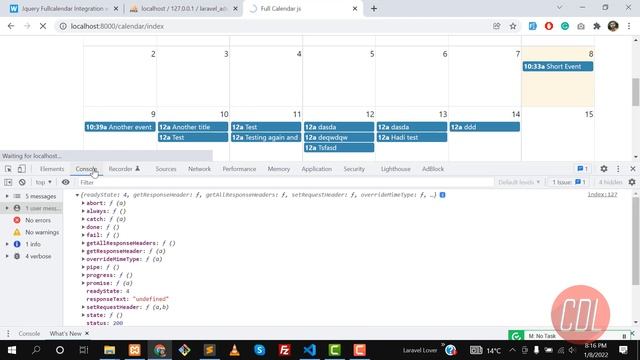Expand the promise function property
This screenshot has width=640, height=360.
[83, 283]
